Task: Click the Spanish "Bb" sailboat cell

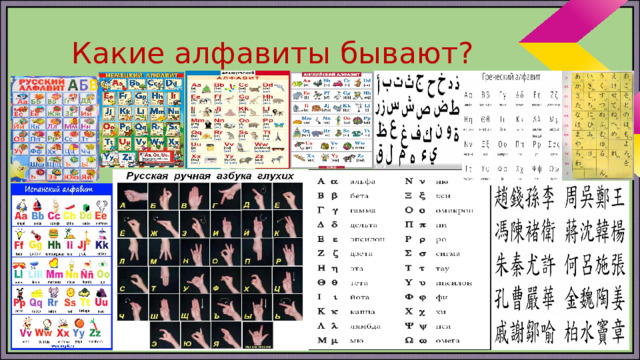Action: point(37,212)
